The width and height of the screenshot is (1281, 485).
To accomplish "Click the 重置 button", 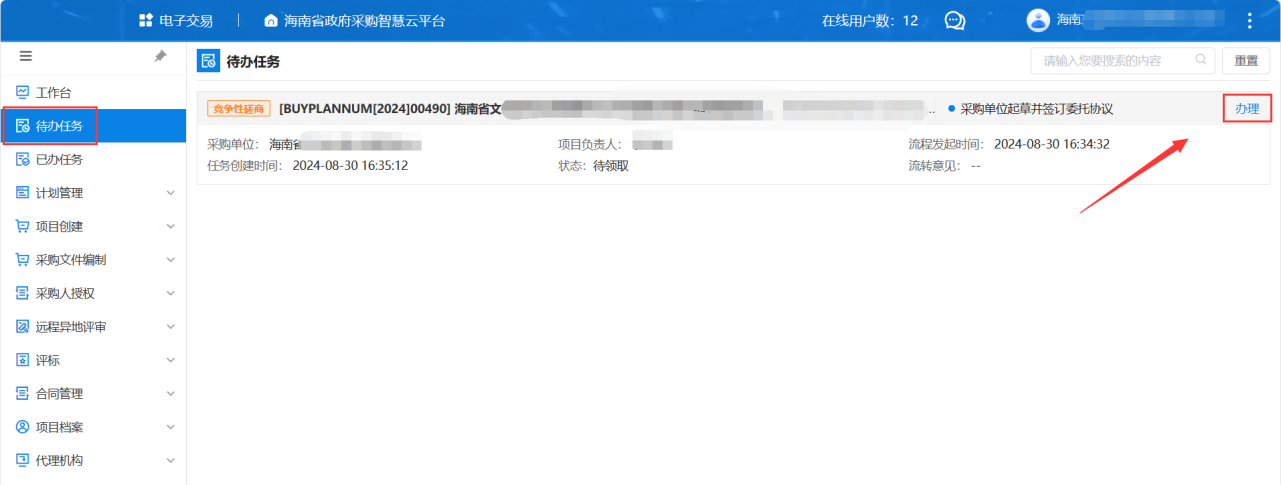I will [x=1246, y=61].
